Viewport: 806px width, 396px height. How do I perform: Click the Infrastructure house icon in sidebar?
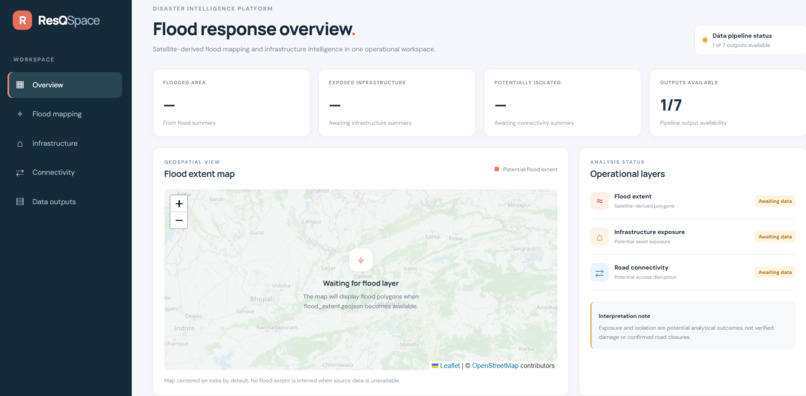pos(20,143)
